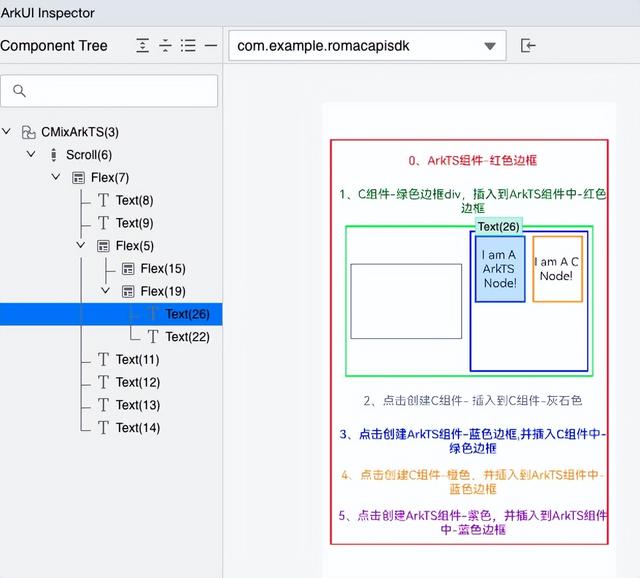Screen dimensions: 640x578
Task: Click the expand all tree icon
Action: pyautogui.click(x=142, y=45)
